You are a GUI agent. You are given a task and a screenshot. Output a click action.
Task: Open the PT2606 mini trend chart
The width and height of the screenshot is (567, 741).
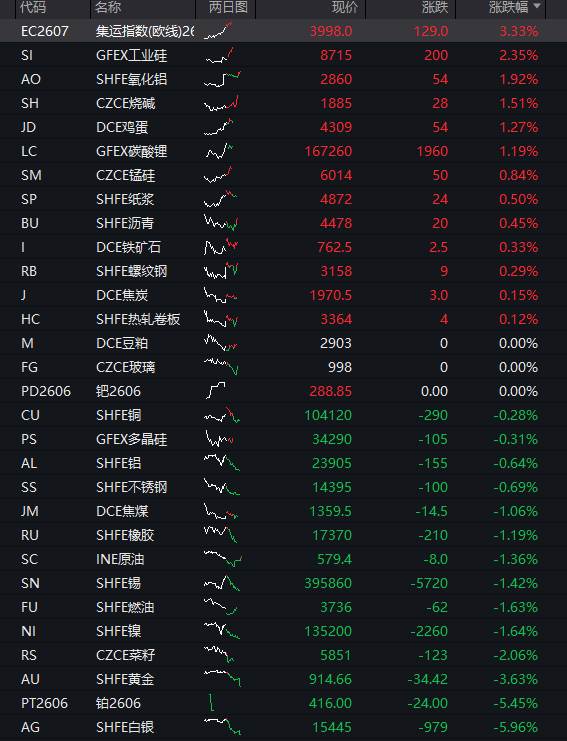pos(211,703)
